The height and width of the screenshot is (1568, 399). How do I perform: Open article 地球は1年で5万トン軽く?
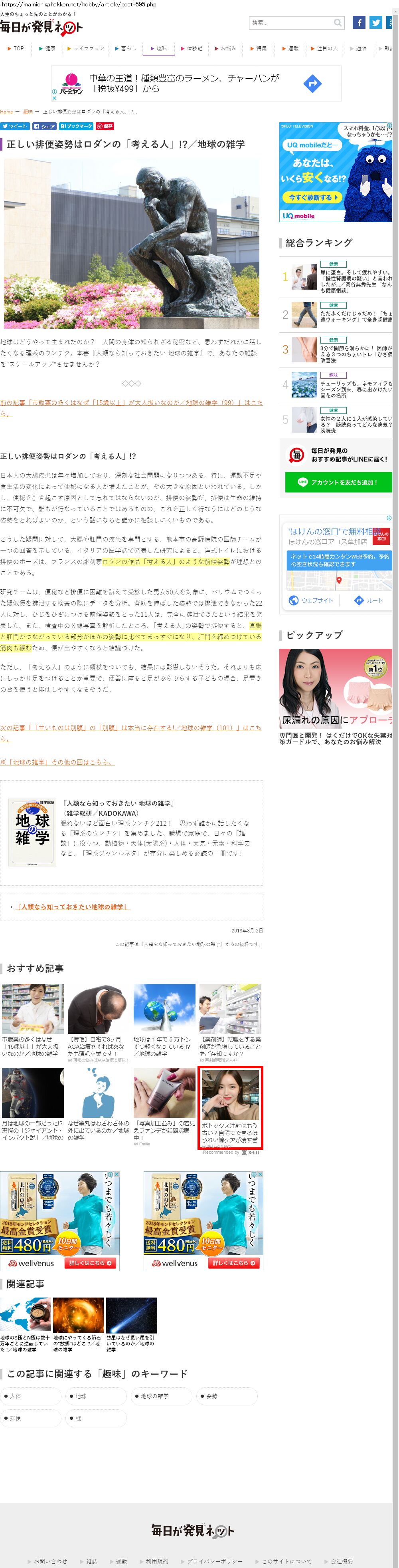[x=164, y=1020]
